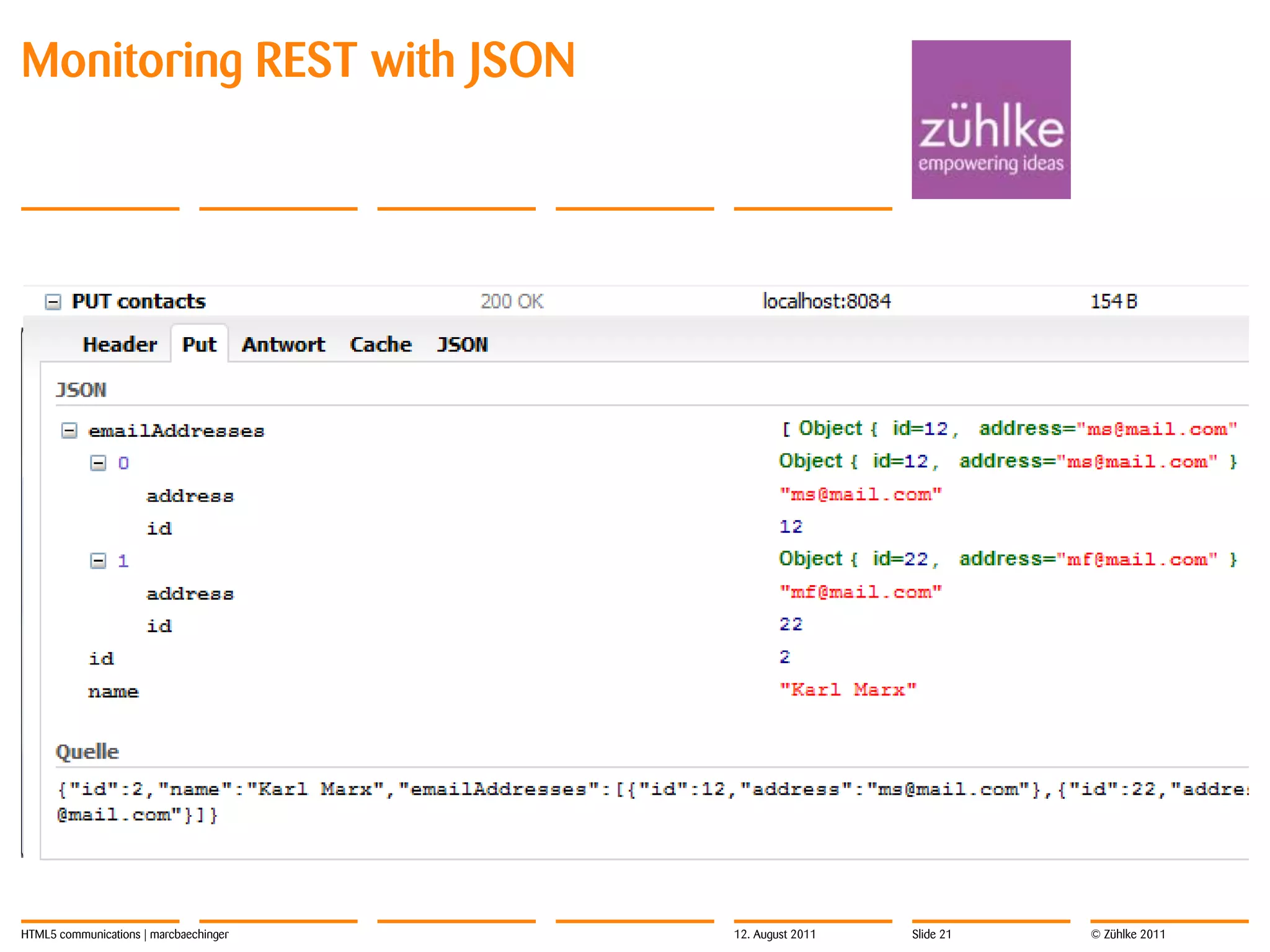Click the "ms@mail.com" address value

click(860, 495)
